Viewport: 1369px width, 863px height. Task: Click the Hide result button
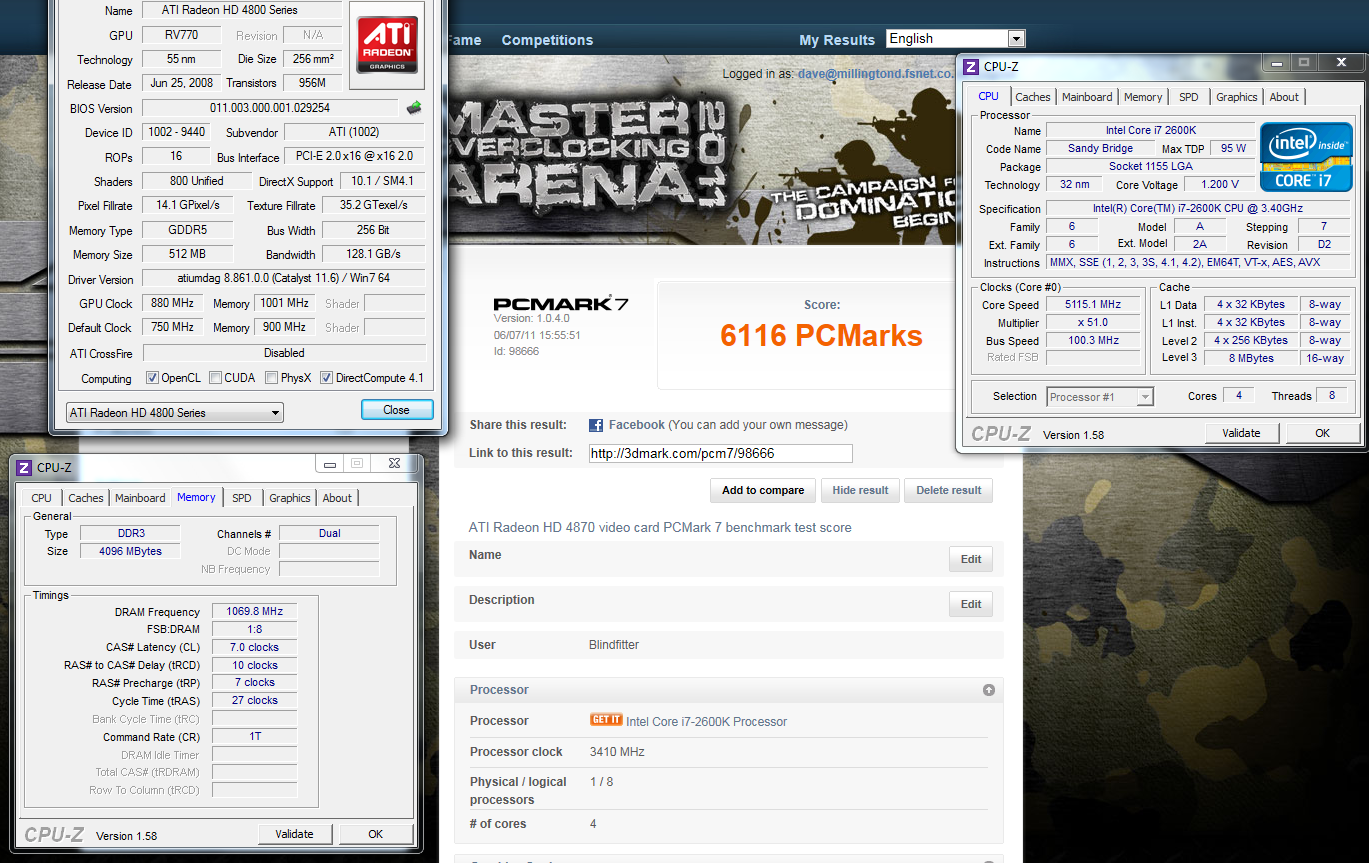pos(860,490)
